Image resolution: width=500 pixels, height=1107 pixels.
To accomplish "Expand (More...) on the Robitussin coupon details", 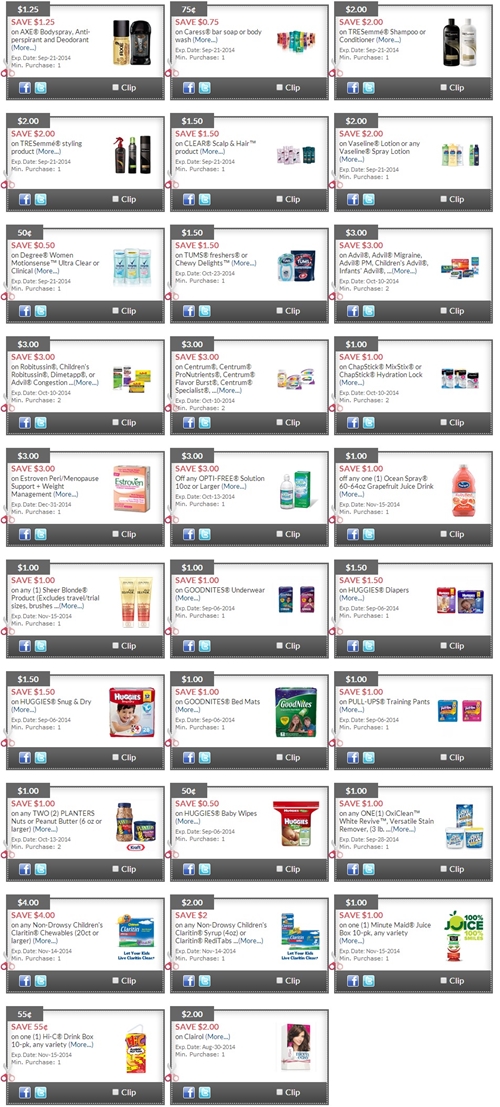I will coord(85,383).
